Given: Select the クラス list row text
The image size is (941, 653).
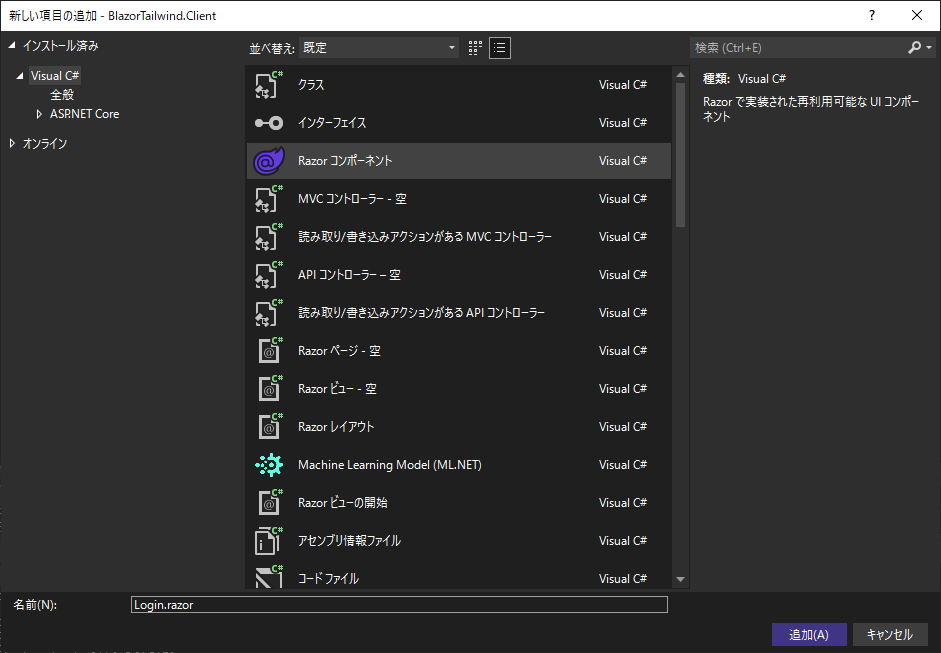Looking at the screenshot, I should 311,85.
